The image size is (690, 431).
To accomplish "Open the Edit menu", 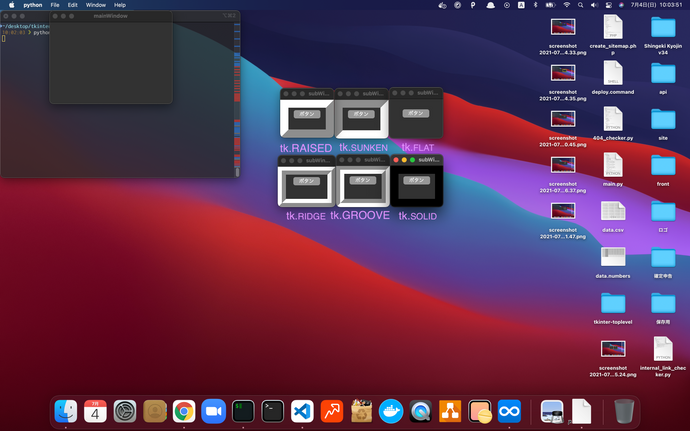I will point(73,5).
